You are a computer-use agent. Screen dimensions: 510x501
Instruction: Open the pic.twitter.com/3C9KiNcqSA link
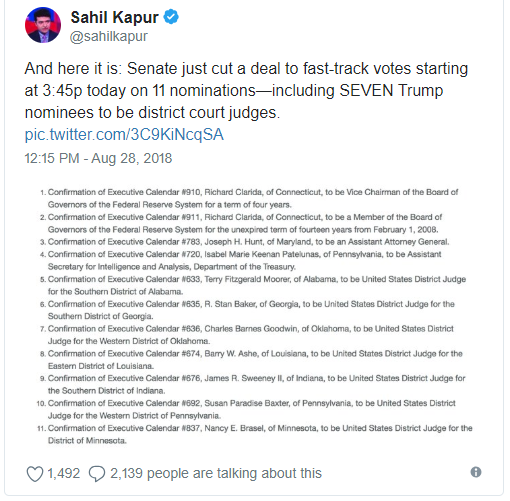click(124, 135)
